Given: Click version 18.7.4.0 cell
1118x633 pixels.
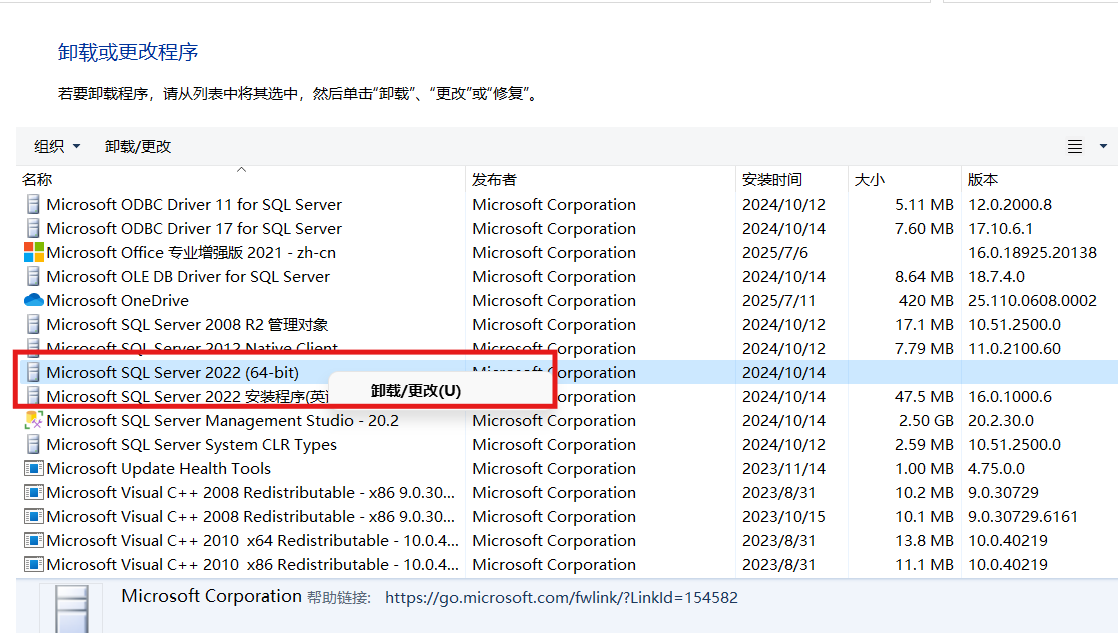Looking at the screenshot, I should click(996, 277).
